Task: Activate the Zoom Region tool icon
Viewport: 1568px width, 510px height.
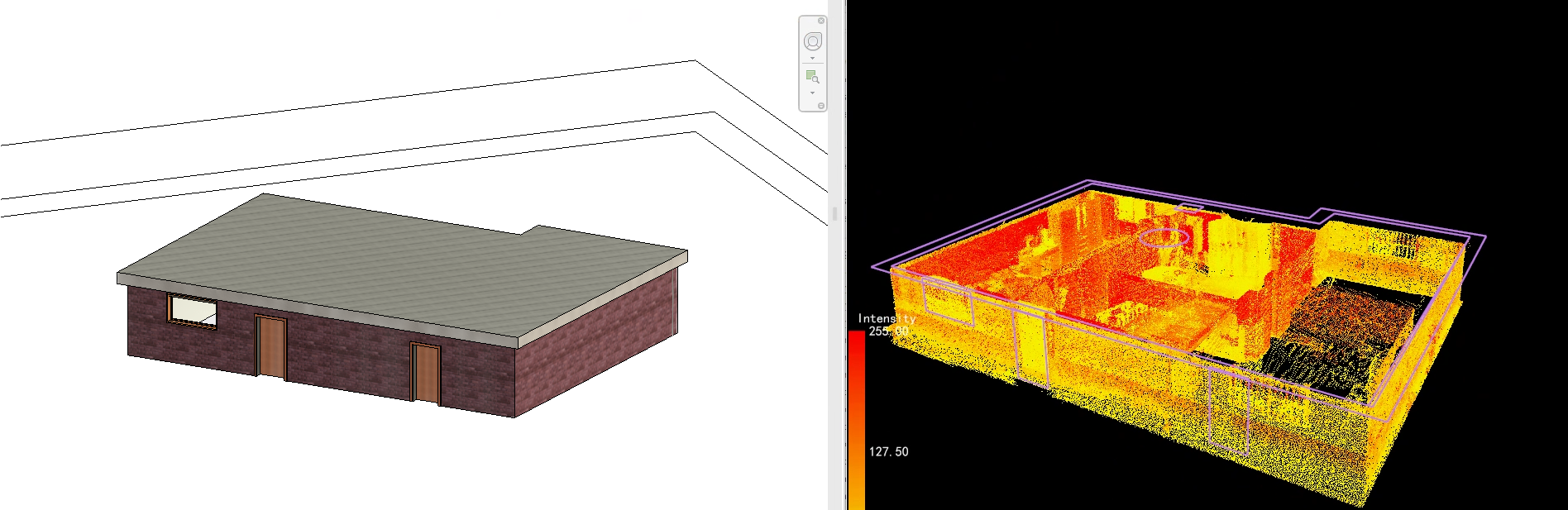Action: click(813, 77)
